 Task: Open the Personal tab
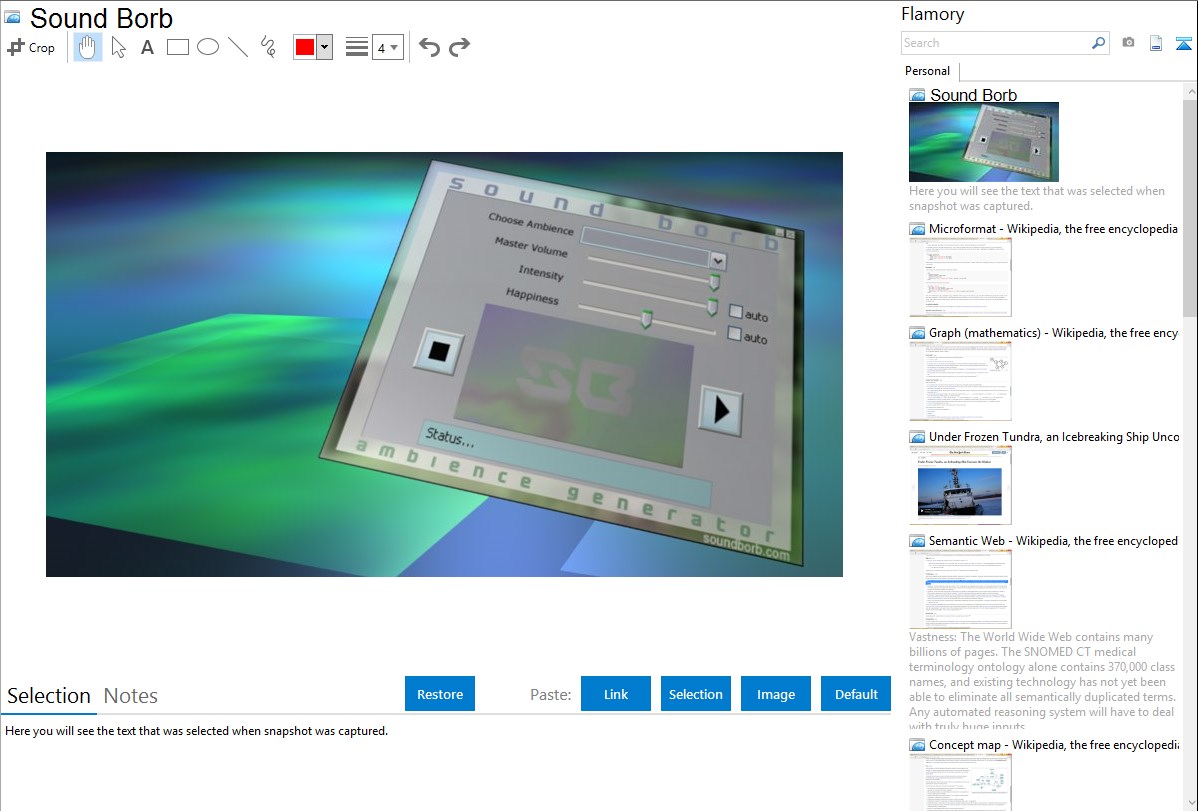pyautogui.click(x=927, y=71)
